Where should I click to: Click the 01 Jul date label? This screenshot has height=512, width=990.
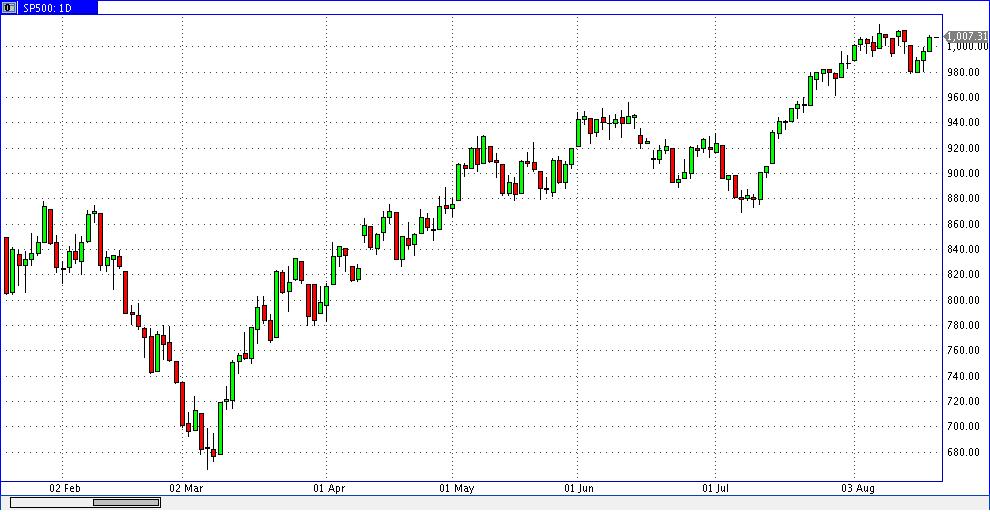pos(717,489)
